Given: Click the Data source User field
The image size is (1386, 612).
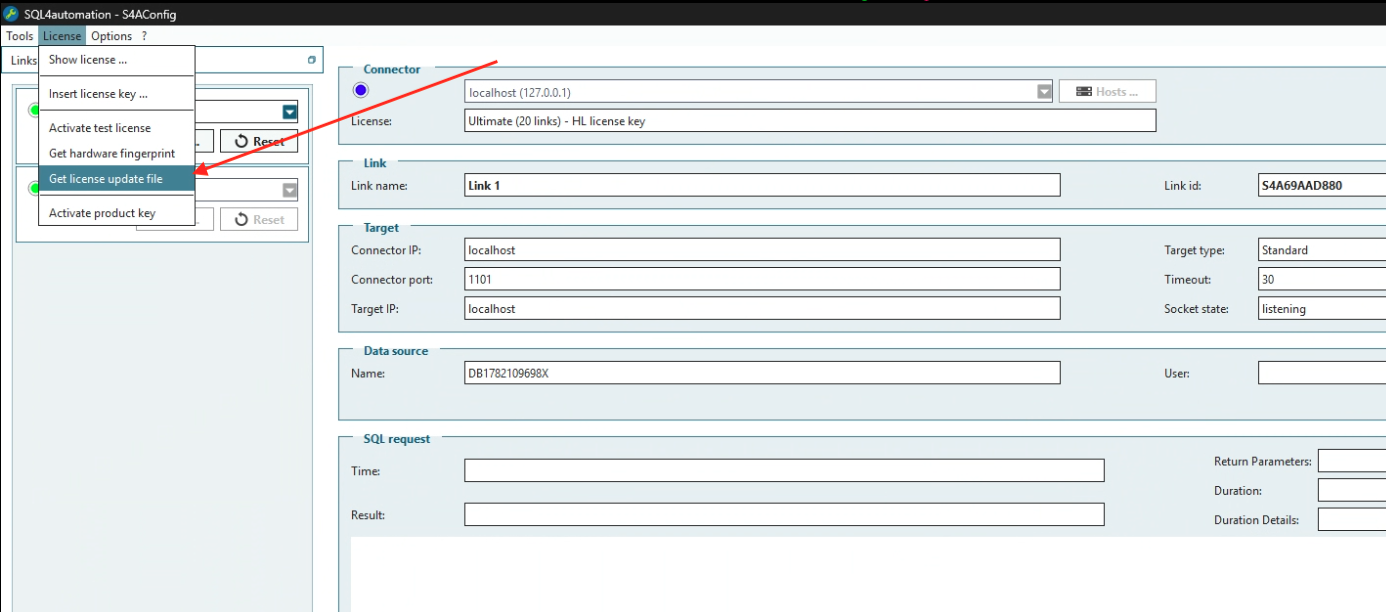Looking at the screenshot, I should tap(1321, 373).
